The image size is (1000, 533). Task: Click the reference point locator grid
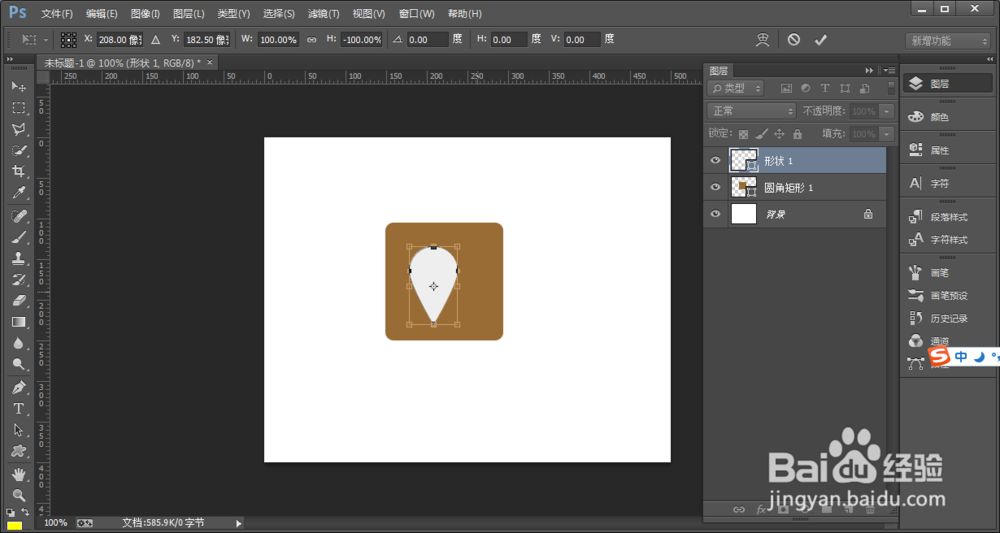coord(69,40)
